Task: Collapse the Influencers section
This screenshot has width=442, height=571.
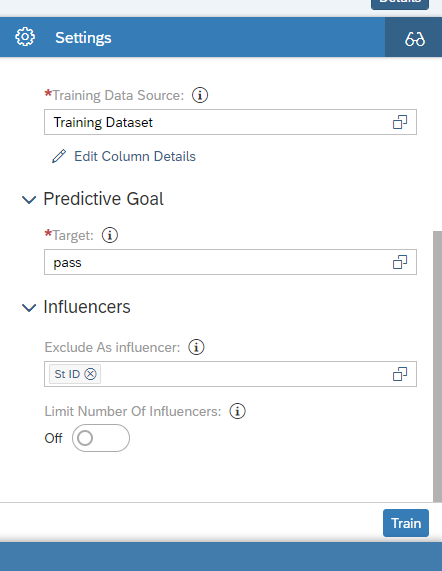Action: [x=29, y=307]
